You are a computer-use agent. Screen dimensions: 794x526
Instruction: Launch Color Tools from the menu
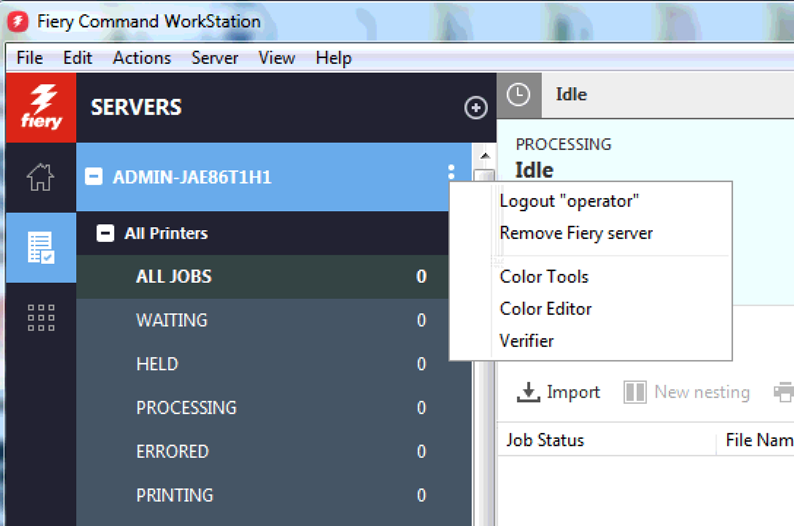click(544, 277)
